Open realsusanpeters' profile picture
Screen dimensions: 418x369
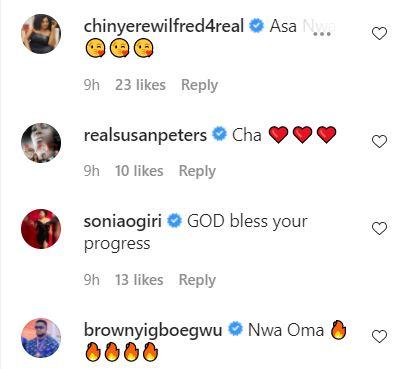(41, 143)
